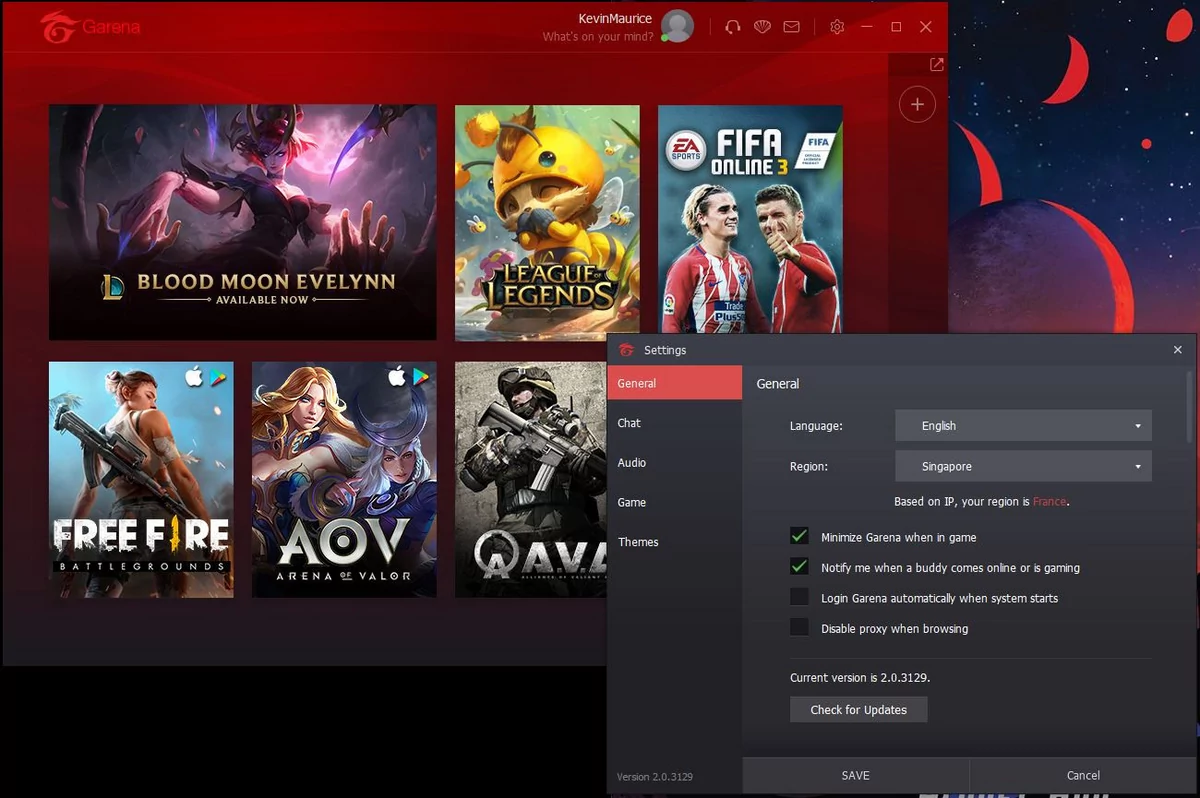Screen dimensions: 1200x798
Task: Open the Garena shells icon
Action: tap(762, 27)
